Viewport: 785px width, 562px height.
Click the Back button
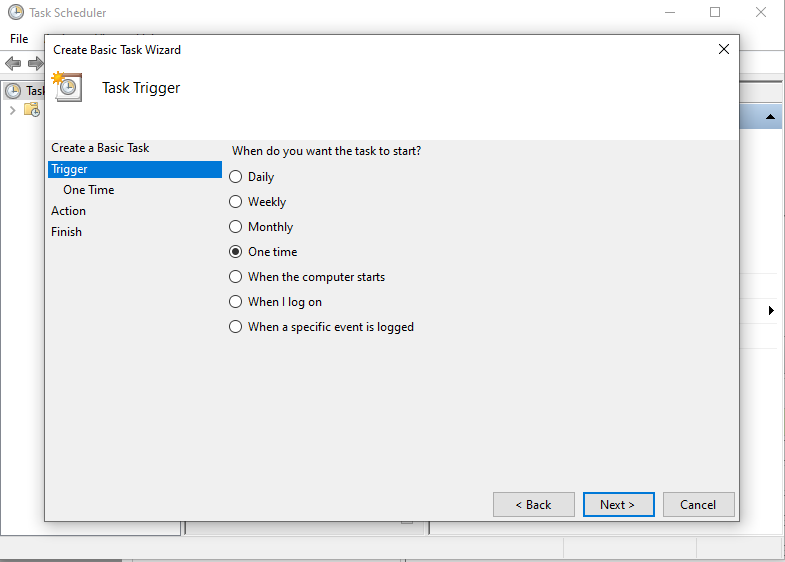coord(534,504)
